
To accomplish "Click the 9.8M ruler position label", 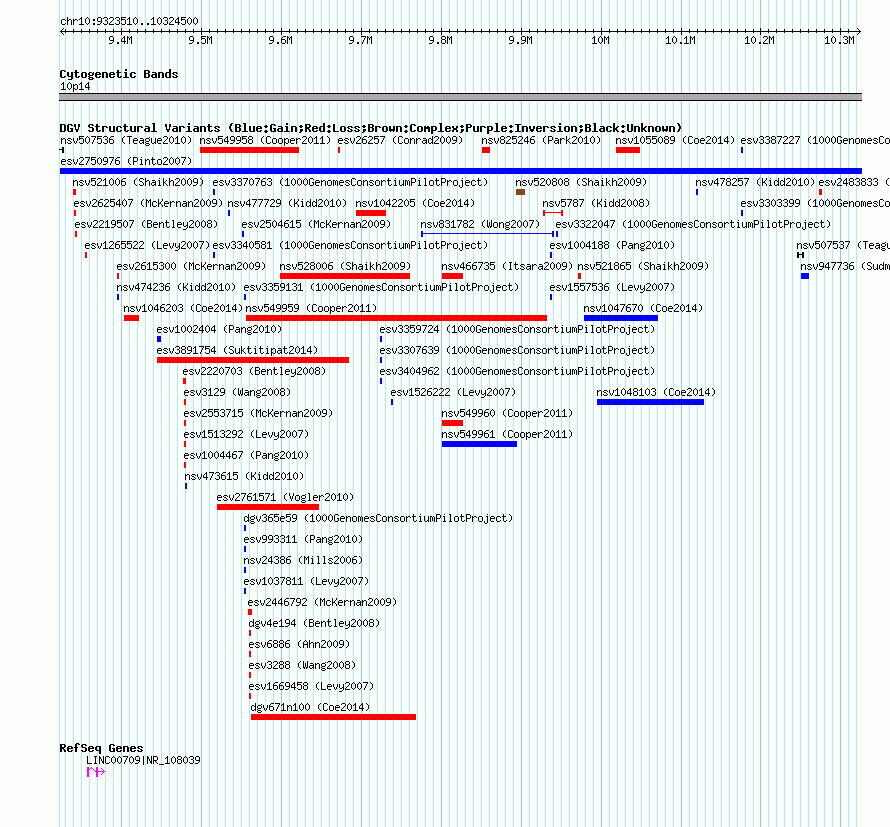I will coord(440,40).
